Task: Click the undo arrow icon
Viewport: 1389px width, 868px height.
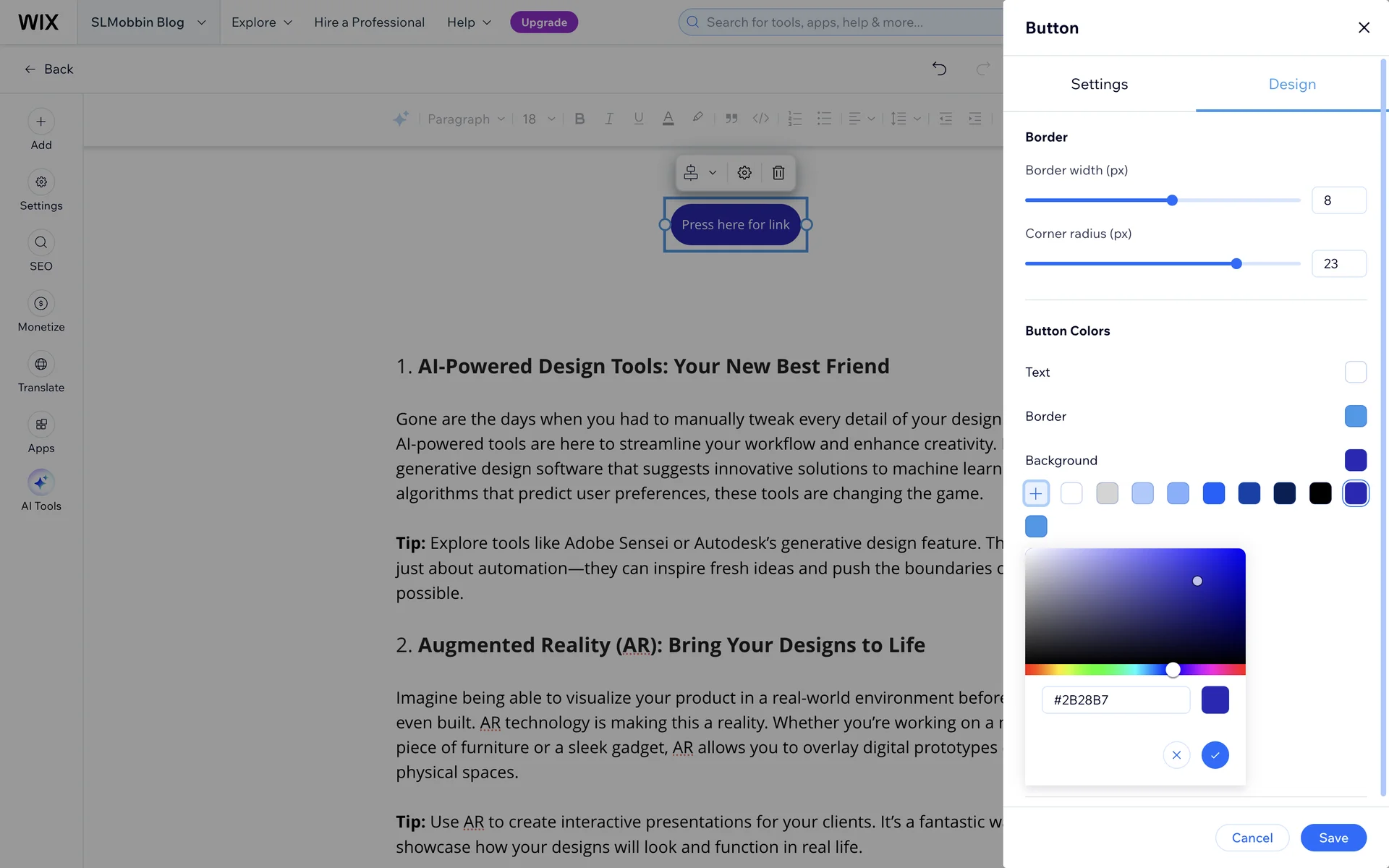Action: tap(939, 69)
